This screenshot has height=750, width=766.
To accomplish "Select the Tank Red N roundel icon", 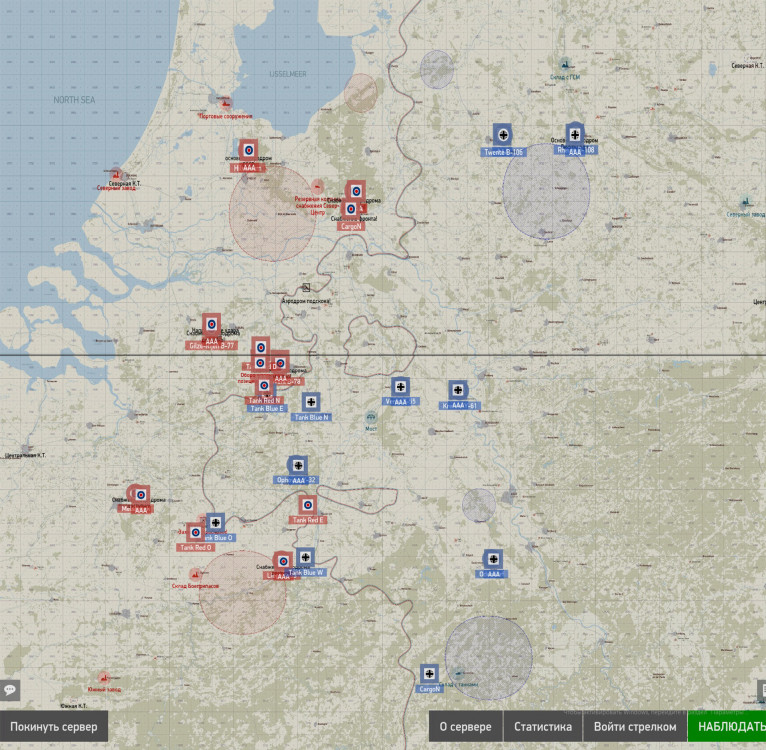I will [x=264, y=386].
